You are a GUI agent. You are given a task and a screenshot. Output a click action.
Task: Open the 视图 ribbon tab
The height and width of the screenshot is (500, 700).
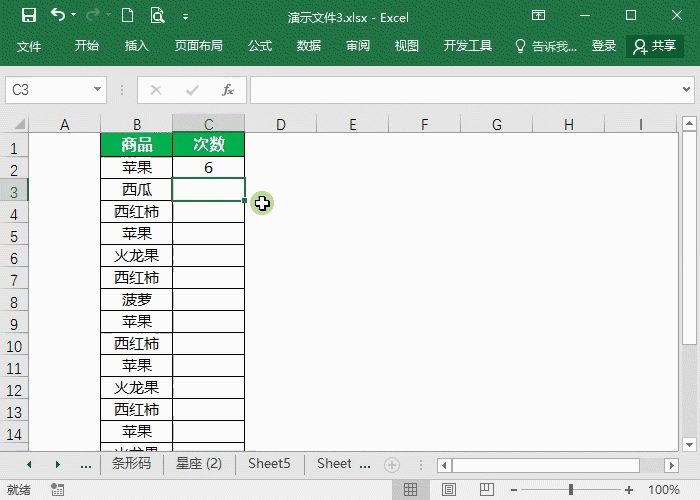(x=407, y=46)
